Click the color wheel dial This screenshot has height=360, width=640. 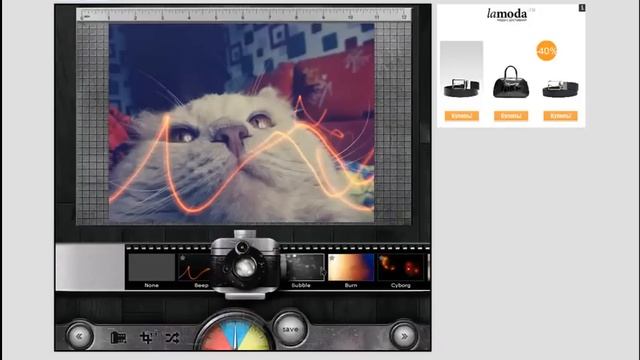[235, 332]
